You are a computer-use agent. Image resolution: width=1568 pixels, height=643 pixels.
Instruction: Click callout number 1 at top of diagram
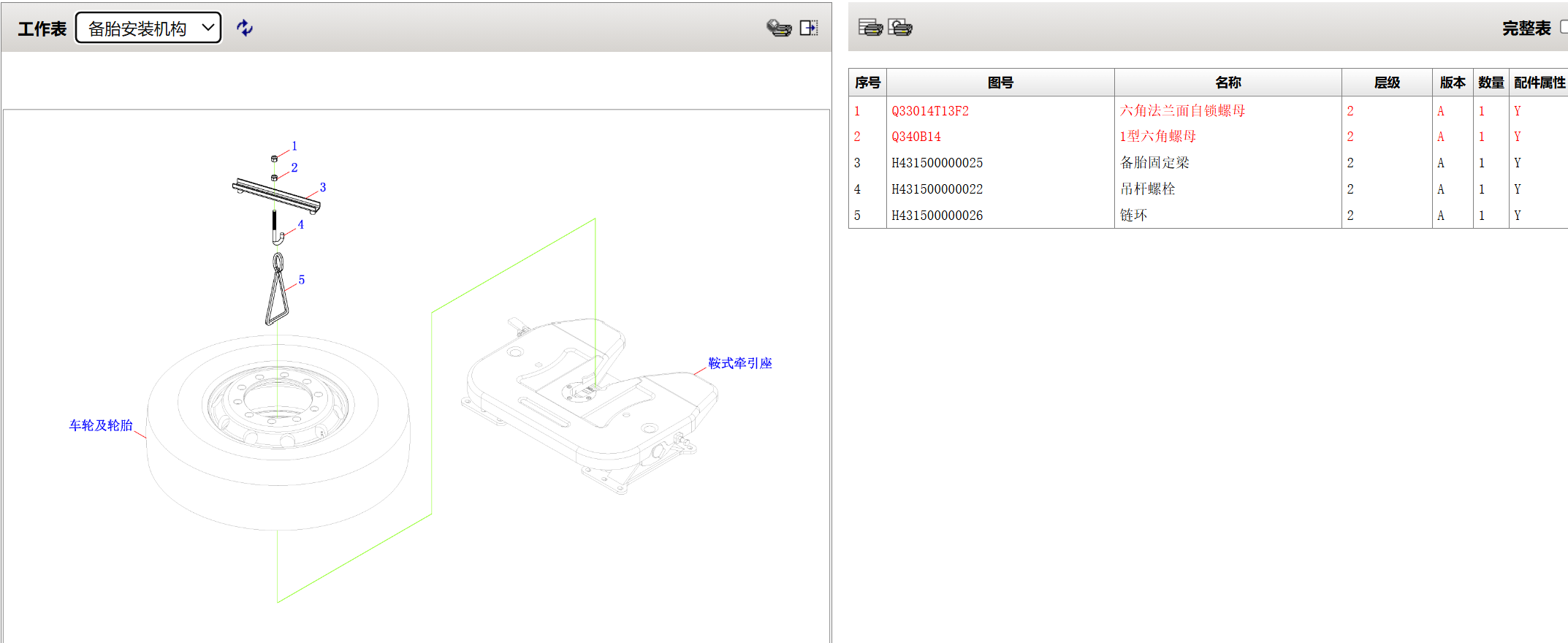coord(294,146)
